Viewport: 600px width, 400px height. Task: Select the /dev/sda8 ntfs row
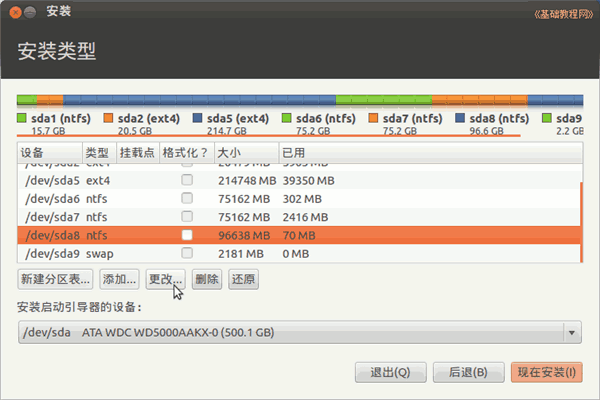(x=299, y=235)
